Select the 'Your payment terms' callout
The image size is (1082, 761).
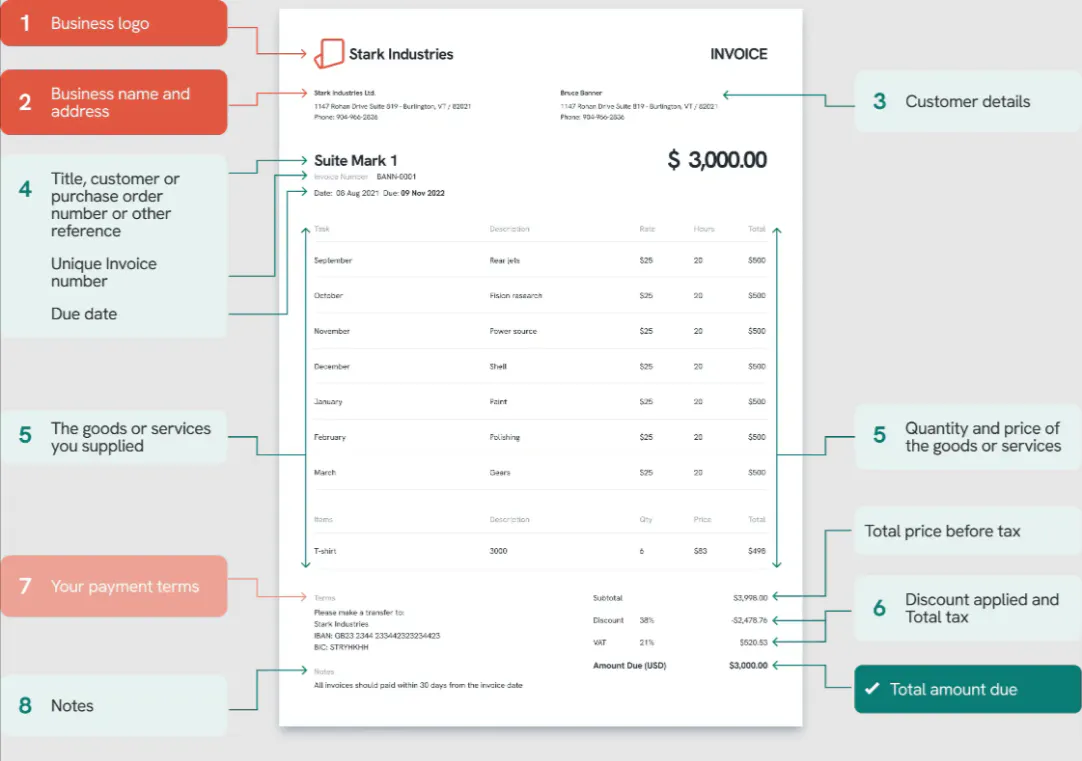click(x=114, y=586)
